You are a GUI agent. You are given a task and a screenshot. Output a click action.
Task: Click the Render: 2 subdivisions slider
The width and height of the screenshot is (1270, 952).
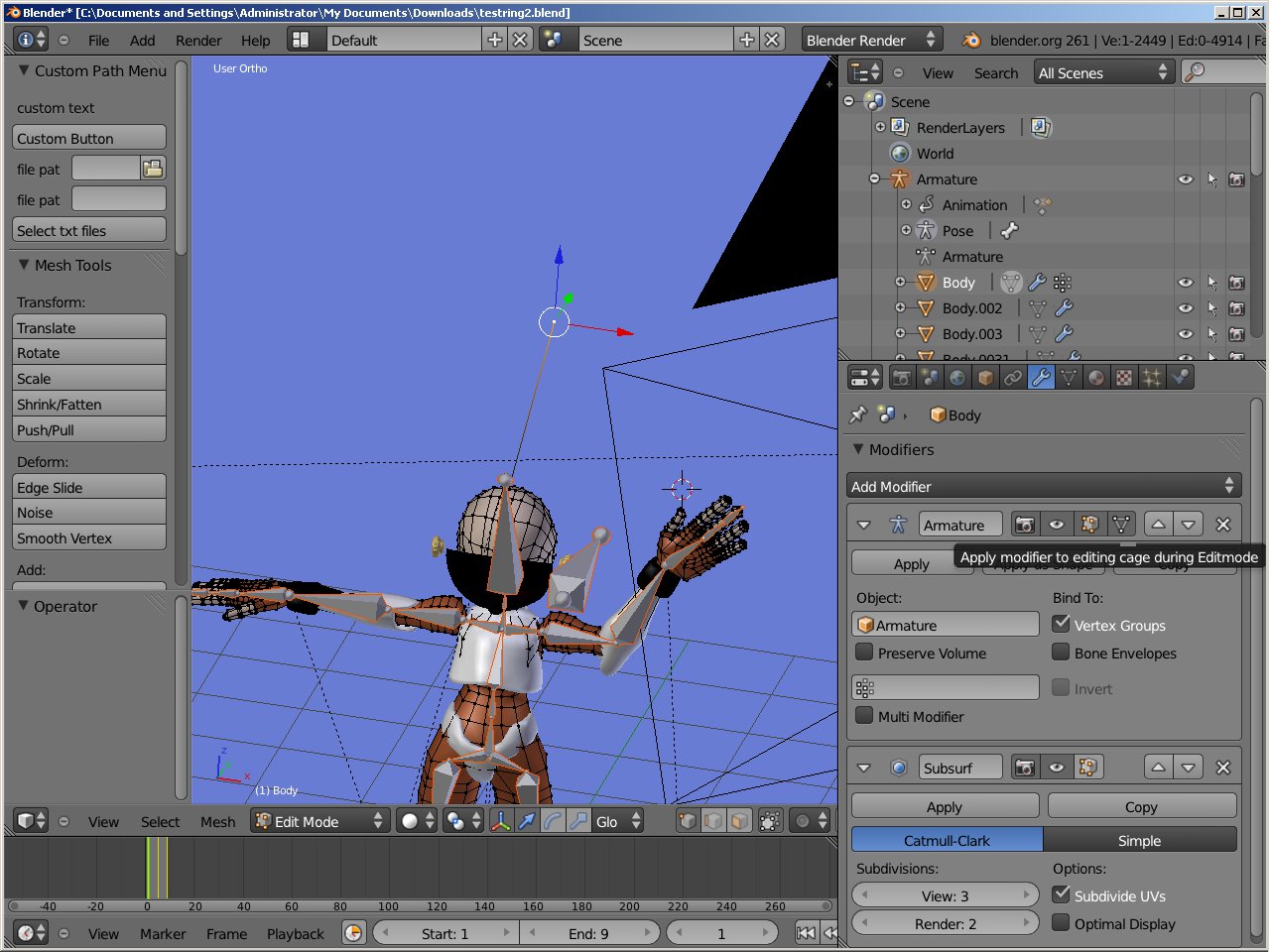tap(945, 922)
